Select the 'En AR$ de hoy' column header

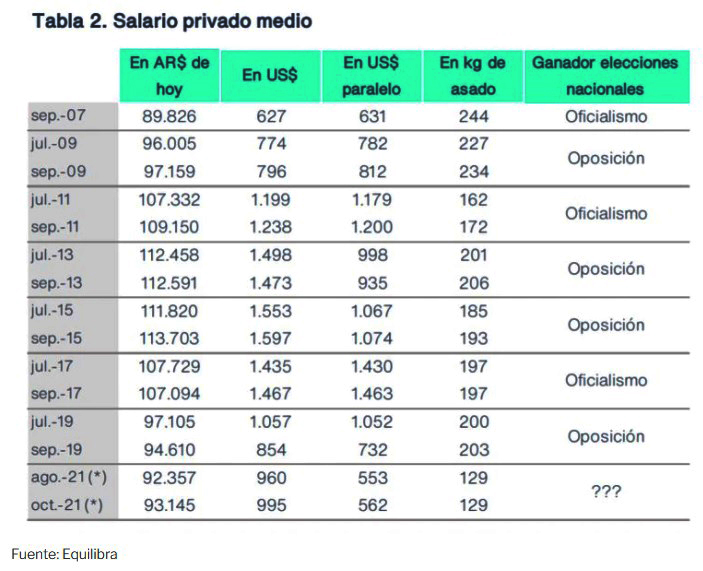pyautogui.click(x=169, y=76)
